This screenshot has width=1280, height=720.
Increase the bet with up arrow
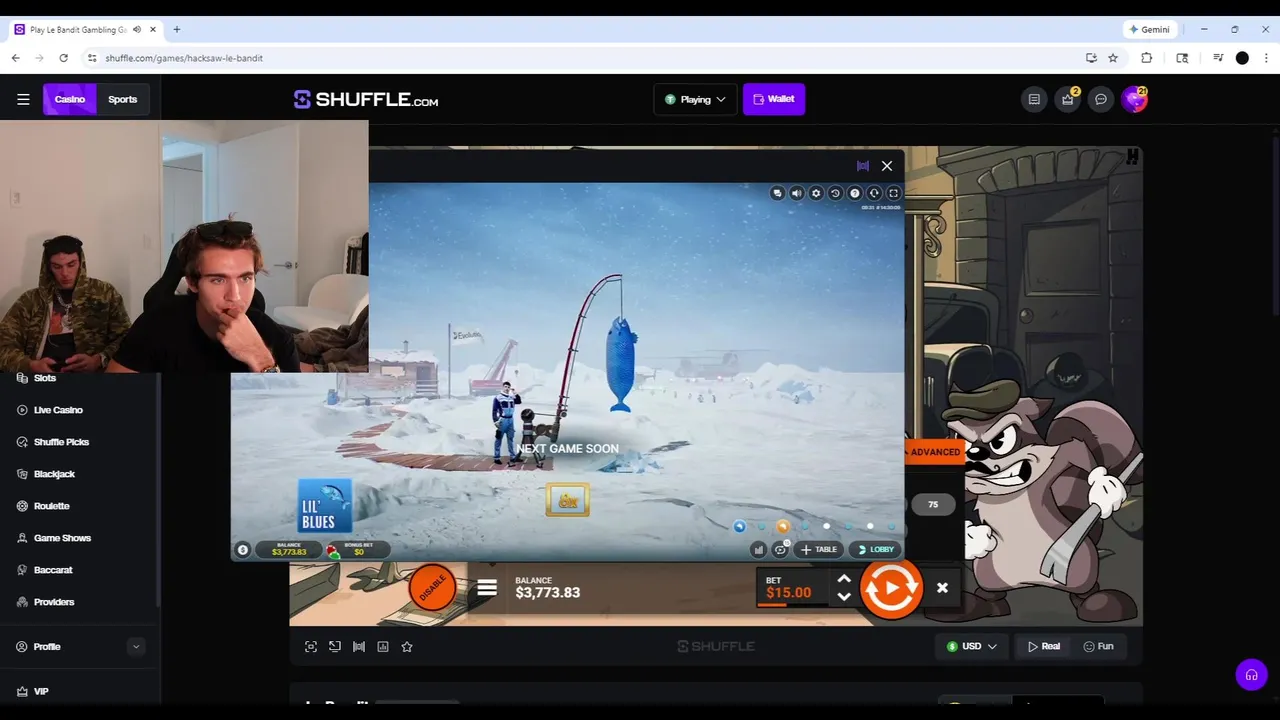844,579
